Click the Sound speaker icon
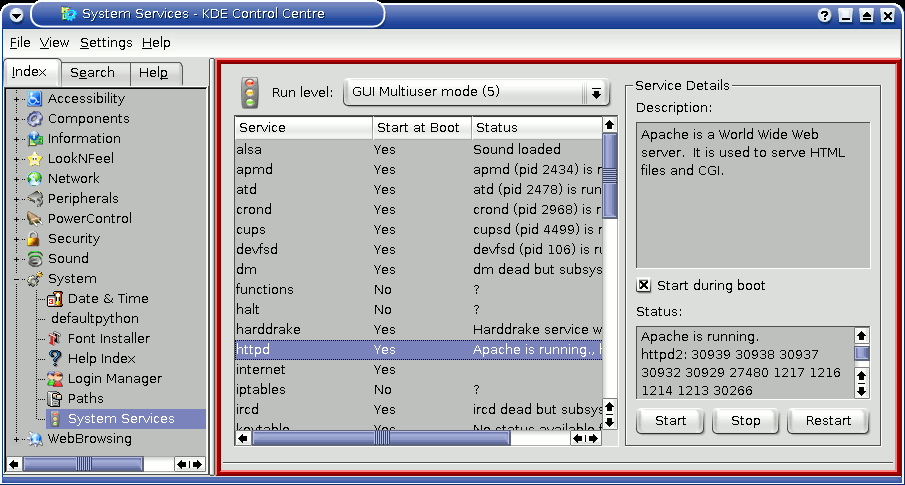This screenshot has height=485, width=905. point(35,259)
